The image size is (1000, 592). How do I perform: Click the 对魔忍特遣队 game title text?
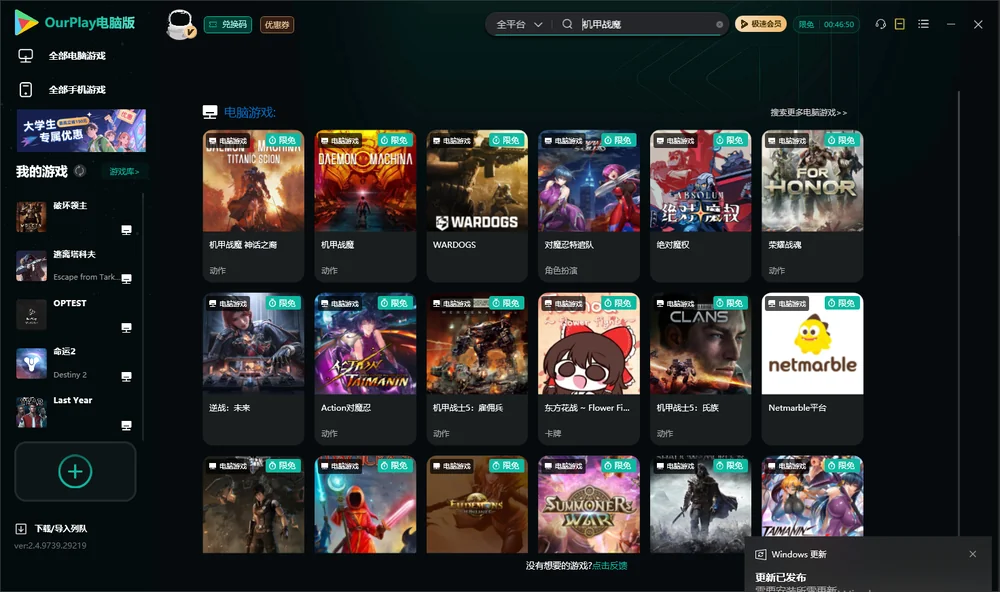(x=569, y=245)
